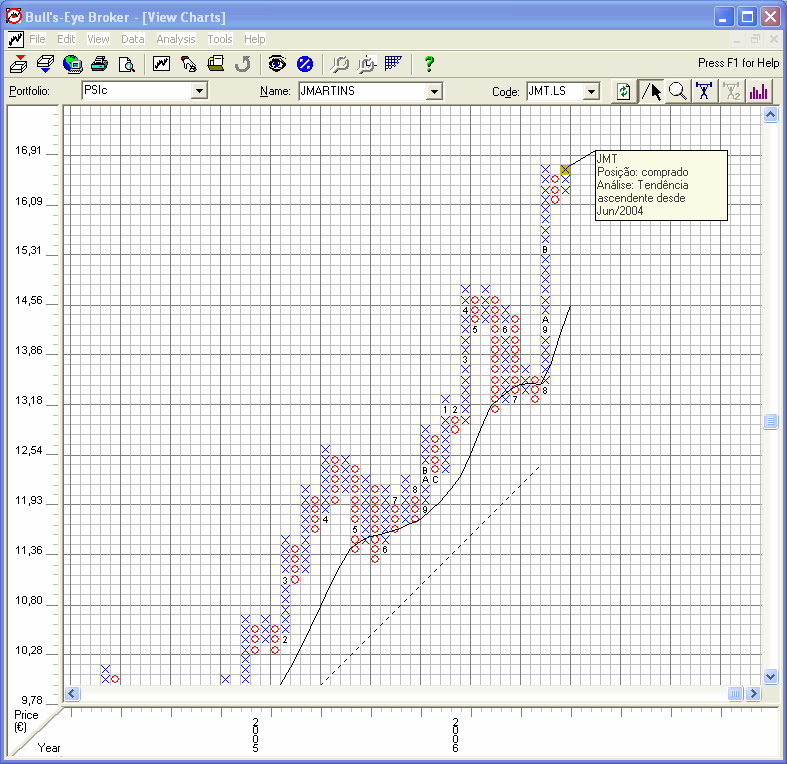This screenshot has width=787, height=764.
Task: Click the purple bar chart volume icon
Action: (759, 91)
